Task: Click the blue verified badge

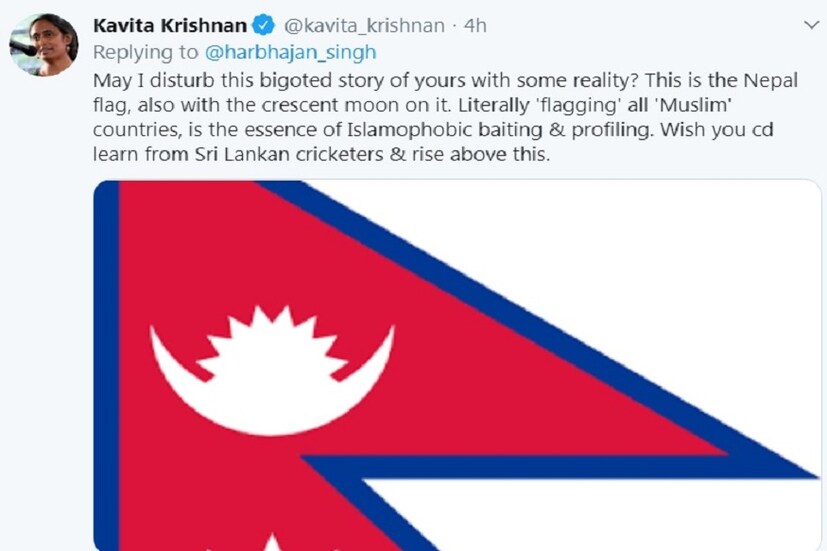Action: pyautogui.click(x=263, y=26)
